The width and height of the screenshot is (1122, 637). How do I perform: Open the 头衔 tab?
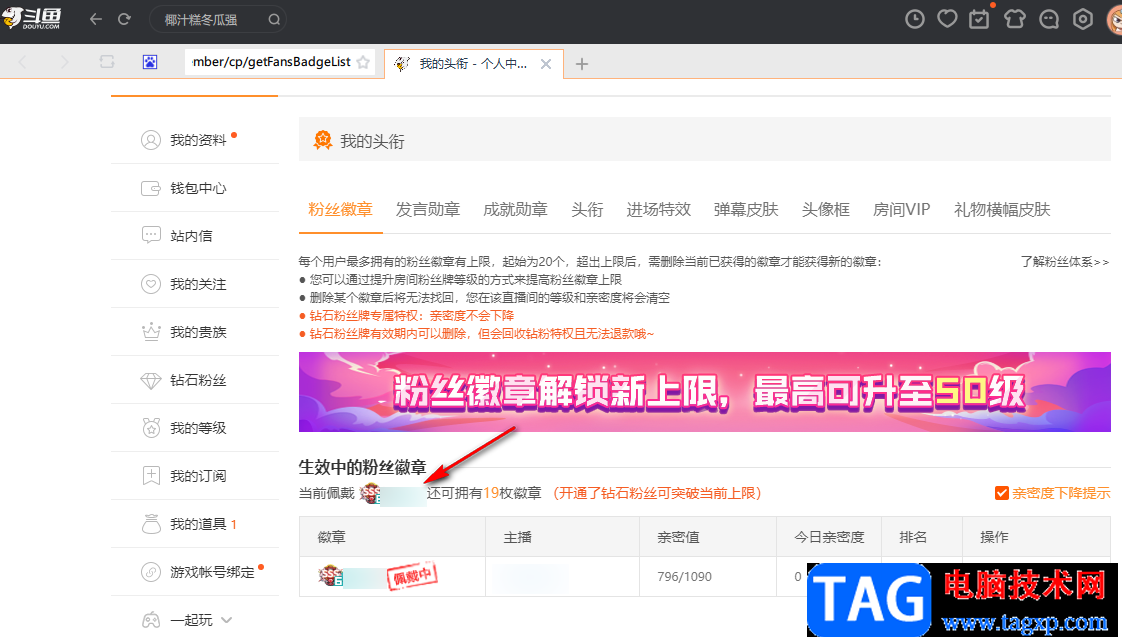[587, 210]
